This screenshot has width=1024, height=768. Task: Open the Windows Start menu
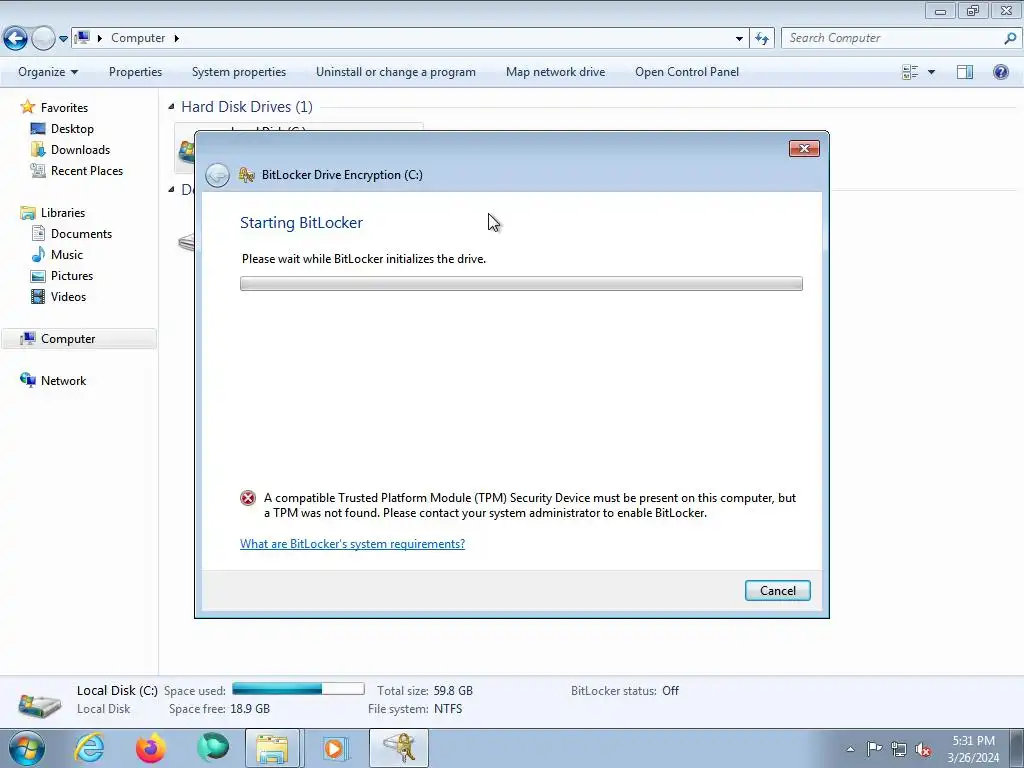[x=26, y=748]
